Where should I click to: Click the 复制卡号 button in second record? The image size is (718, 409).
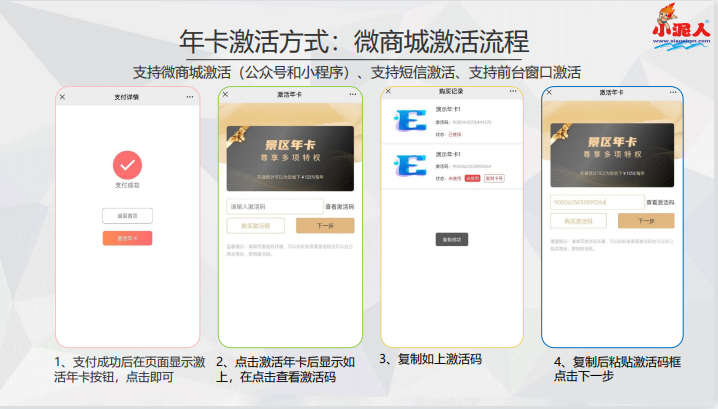point(493,178)
